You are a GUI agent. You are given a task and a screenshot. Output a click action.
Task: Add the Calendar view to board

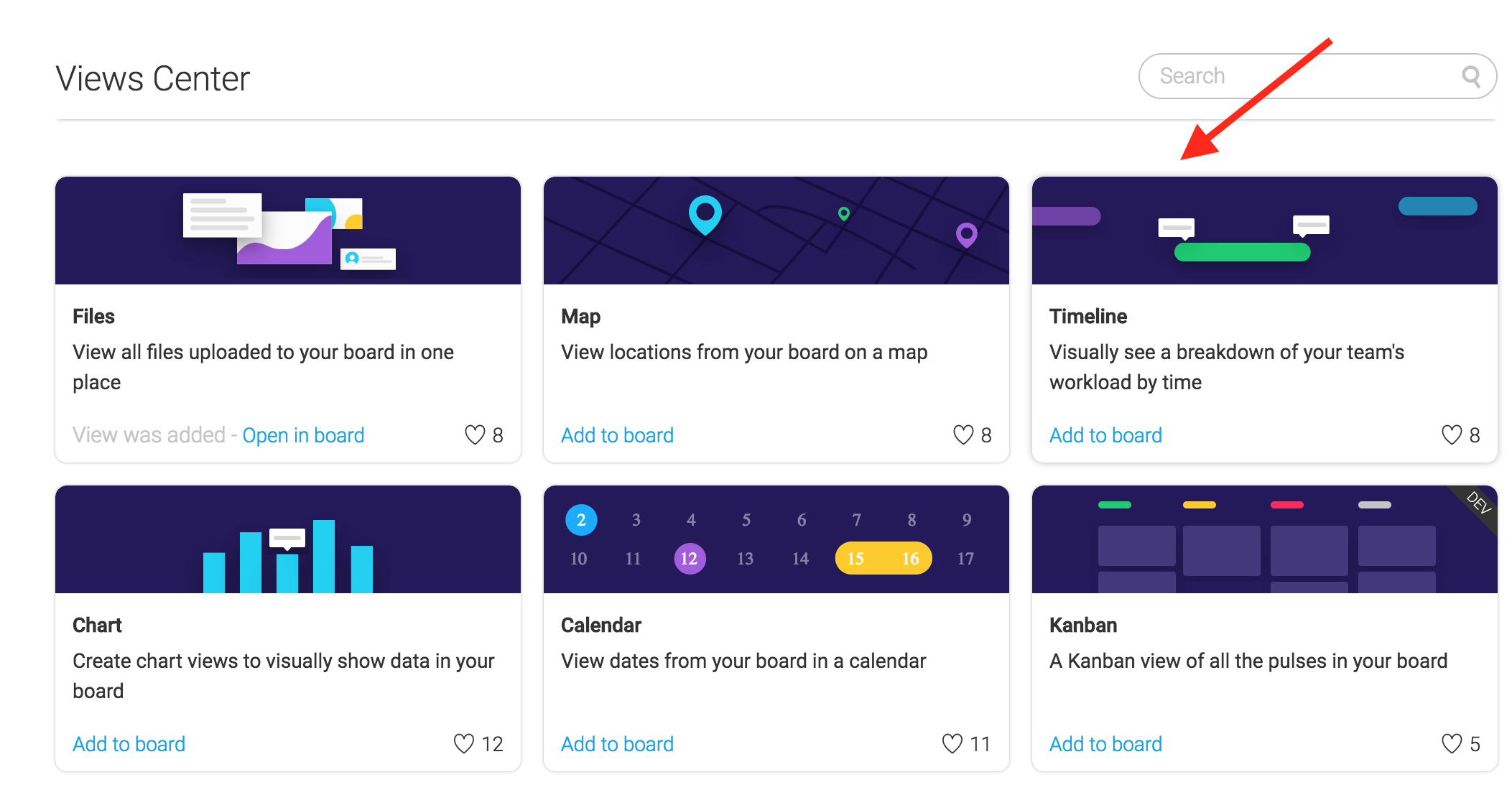click(617, 744)
